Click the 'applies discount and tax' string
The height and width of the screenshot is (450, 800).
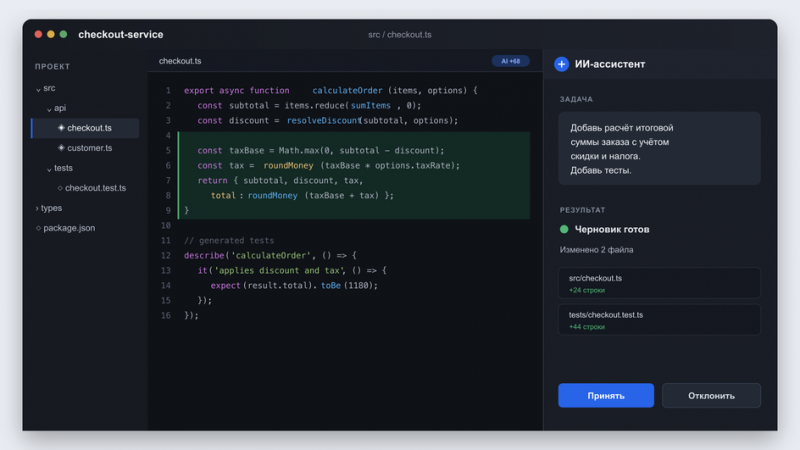coord(279,270)
